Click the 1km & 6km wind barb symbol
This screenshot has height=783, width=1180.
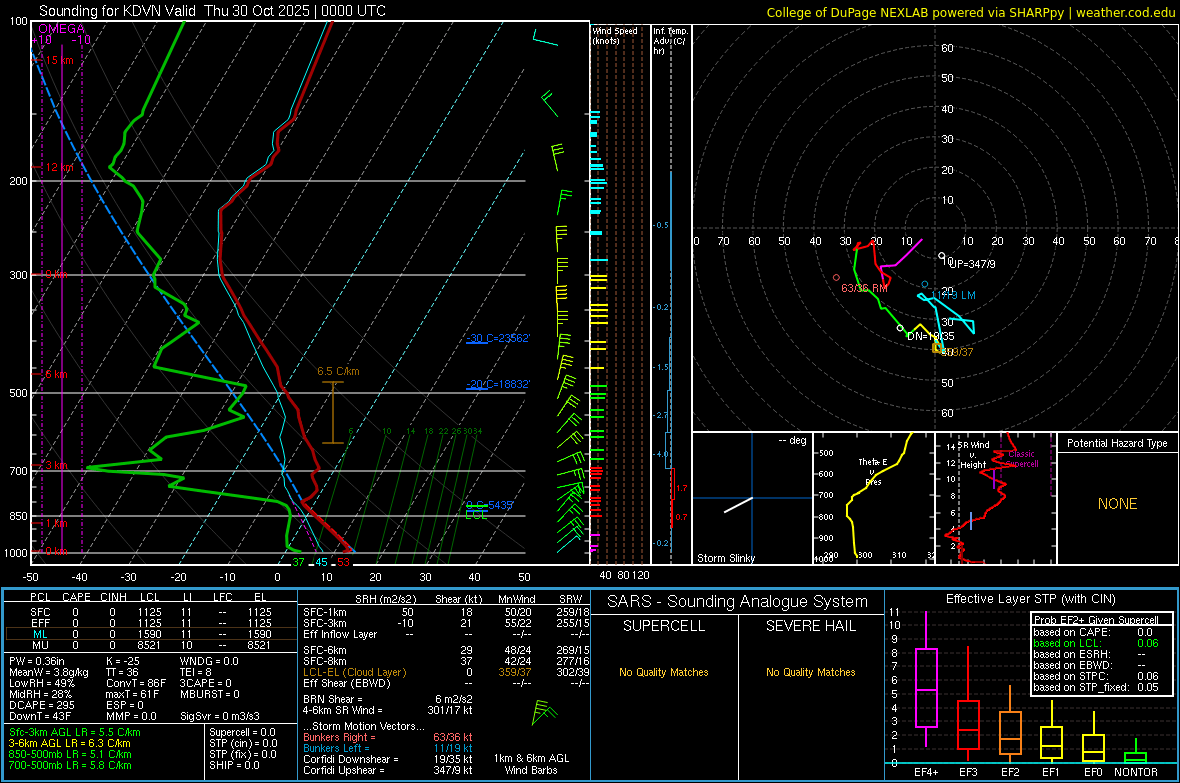click(544, 712)
